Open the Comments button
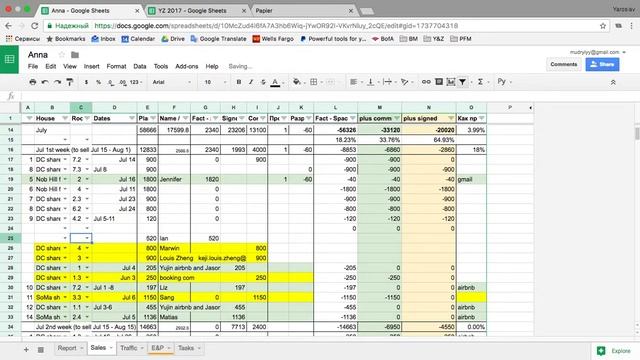 563,64
